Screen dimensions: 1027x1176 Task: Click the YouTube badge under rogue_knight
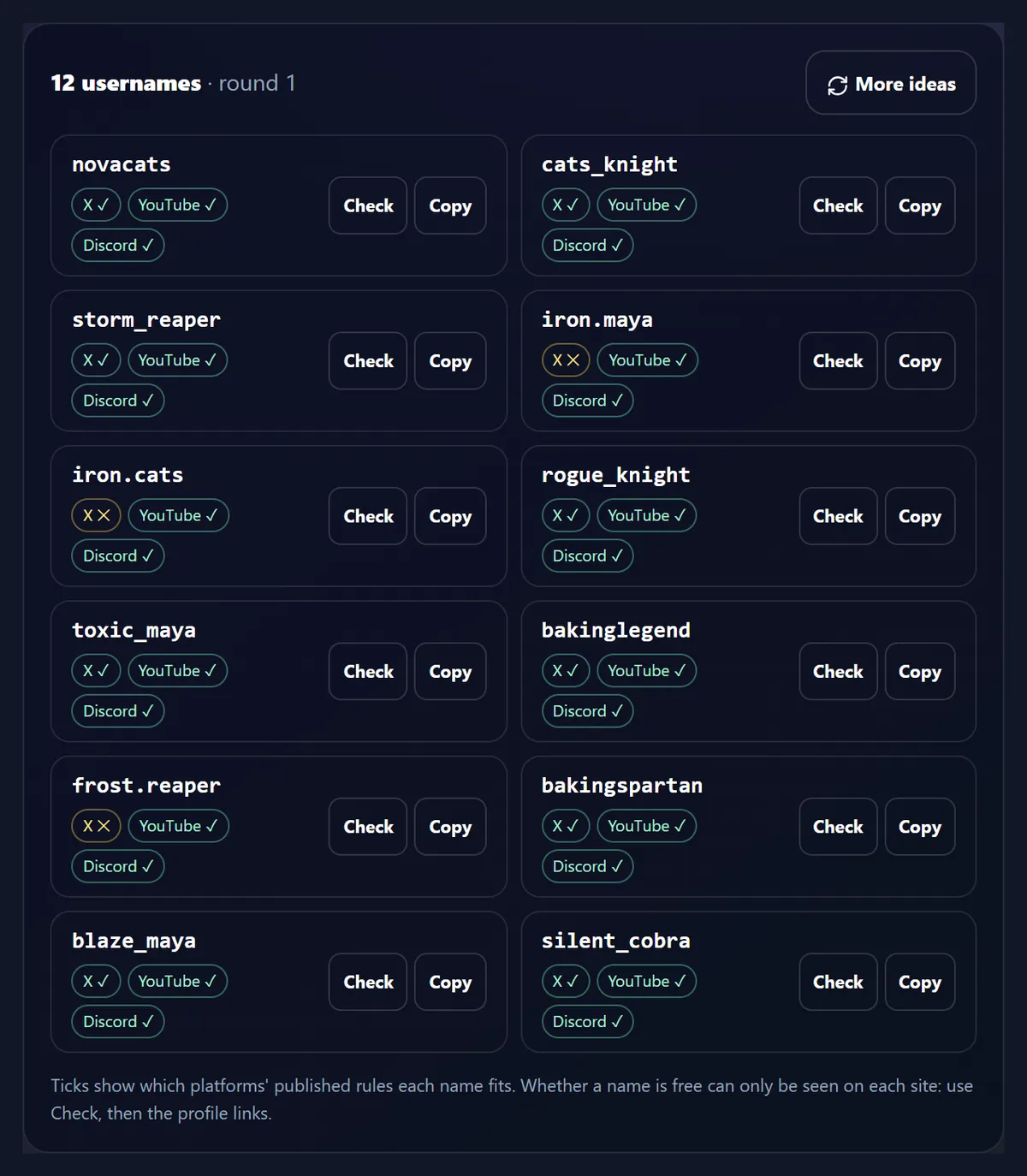click(647, 515)
